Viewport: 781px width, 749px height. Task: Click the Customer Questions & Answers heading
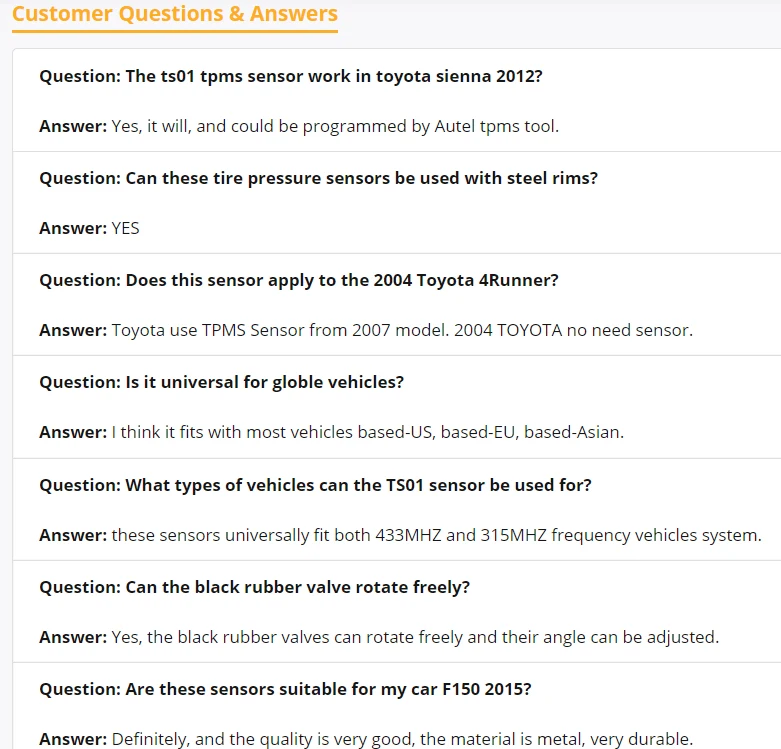175,14
